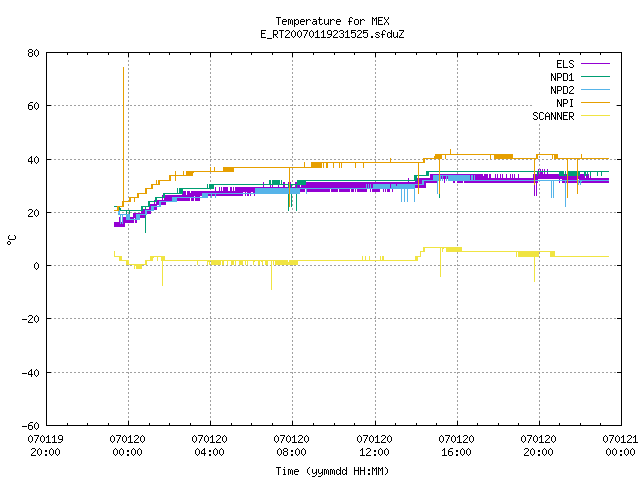Click the x-axis label '070120 20:00'

(538, 446)
